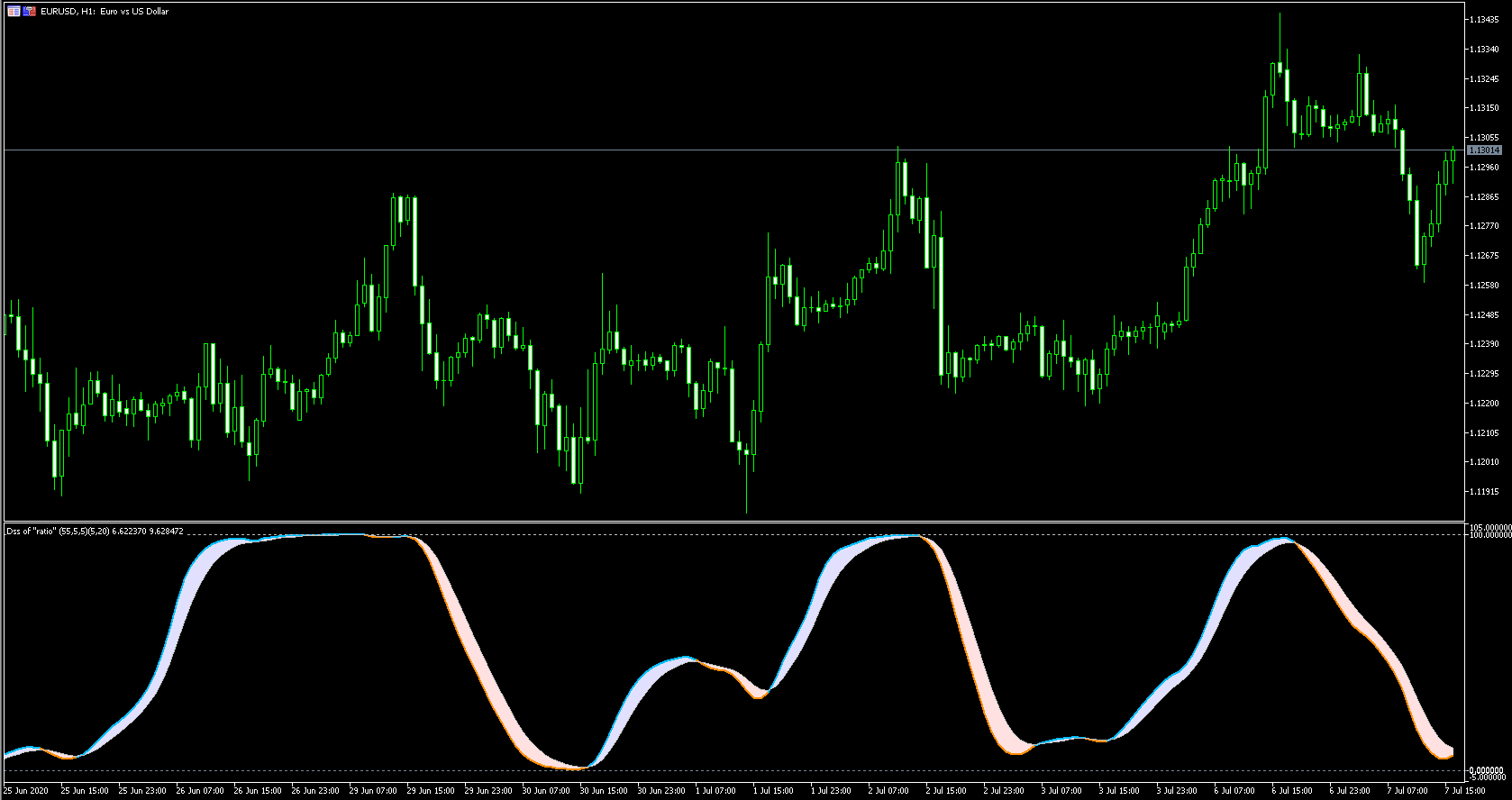This screenshot has width=1512, height=800.
Task: Click the 1.12960 price axis label
Action: (1484, 167)
